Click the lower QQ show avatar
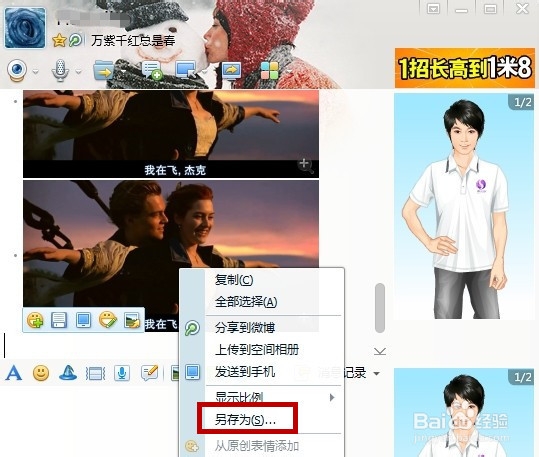539x457 pixels. 464,412
